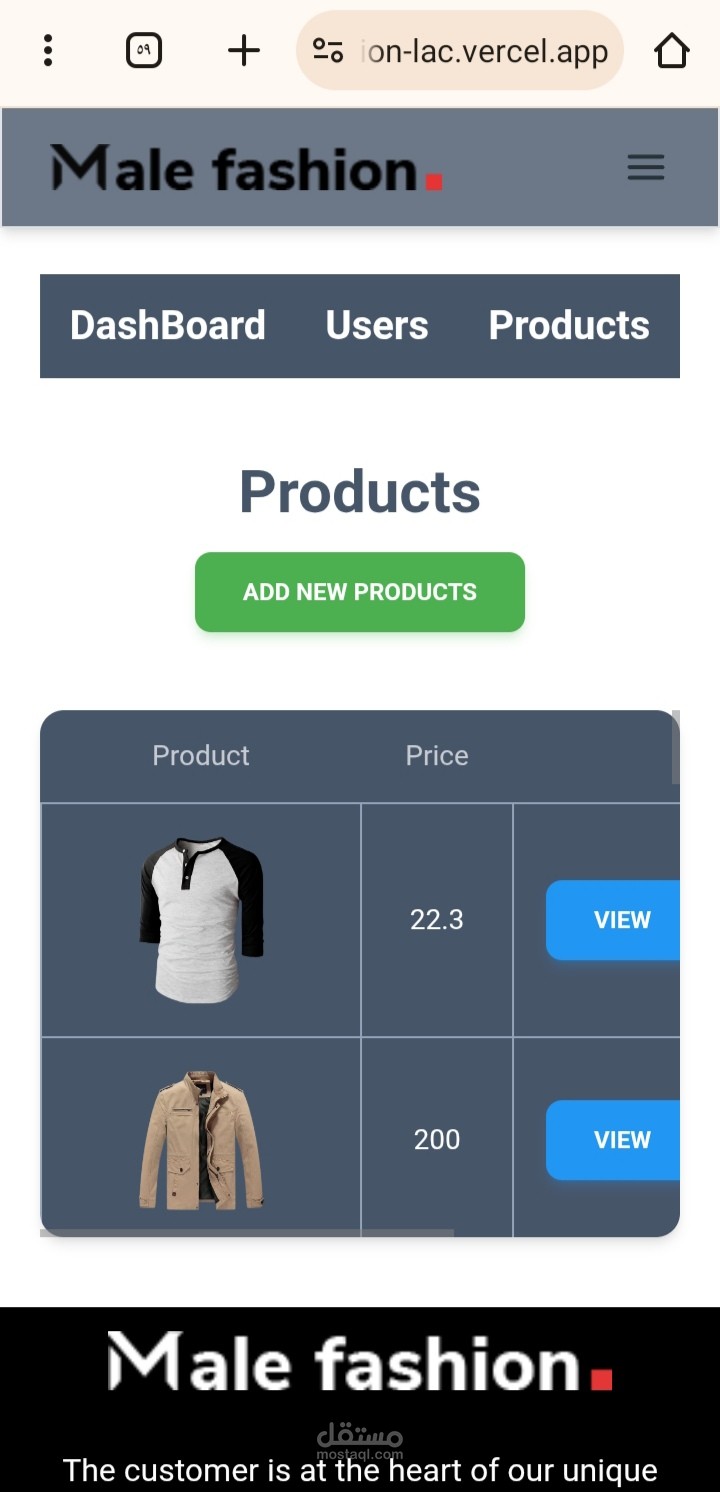Click the Add New Products button
720x1492 pixels.
click(360, 592)
